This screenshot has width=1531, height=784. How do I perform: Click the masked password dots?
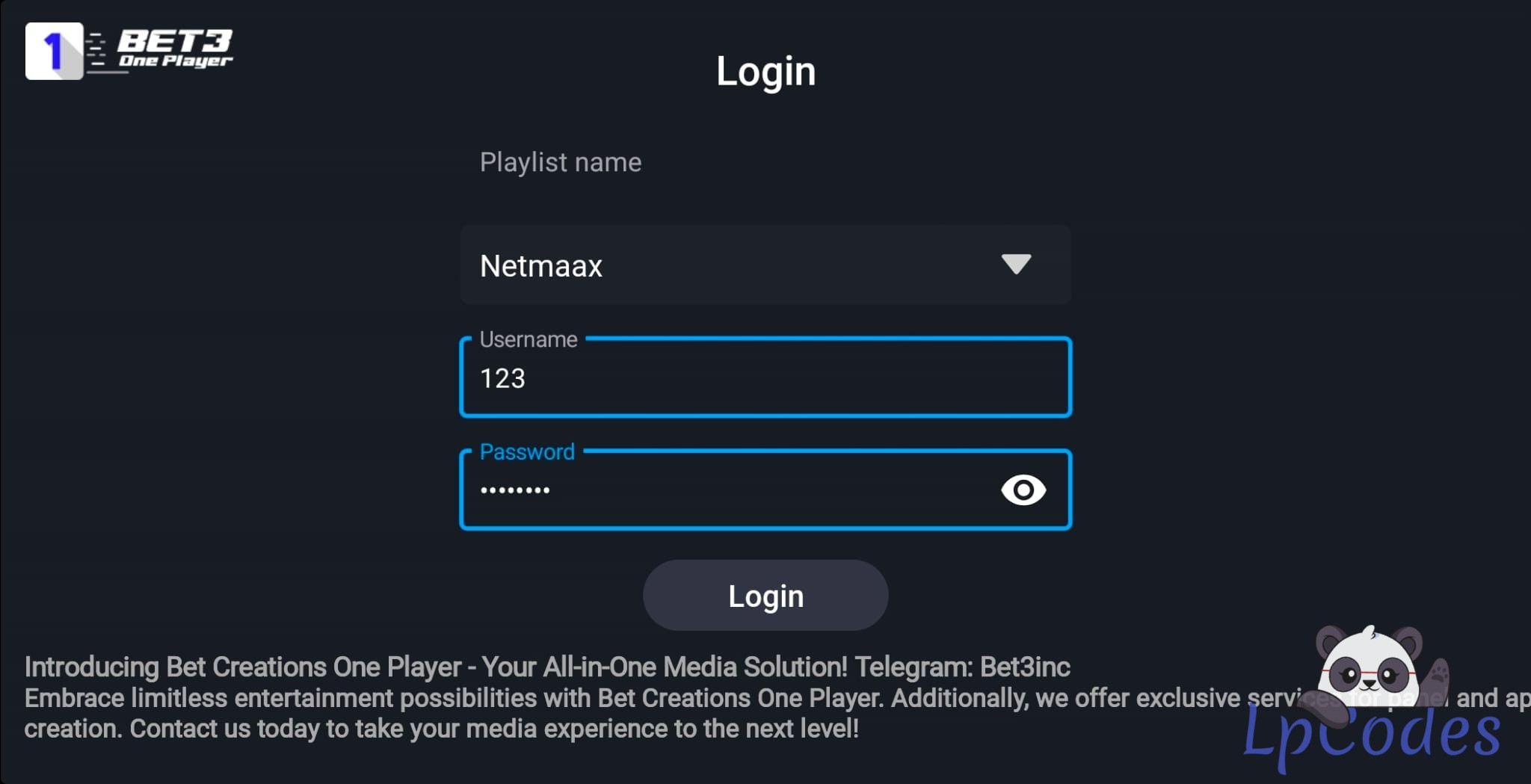[x=515, y=490]
